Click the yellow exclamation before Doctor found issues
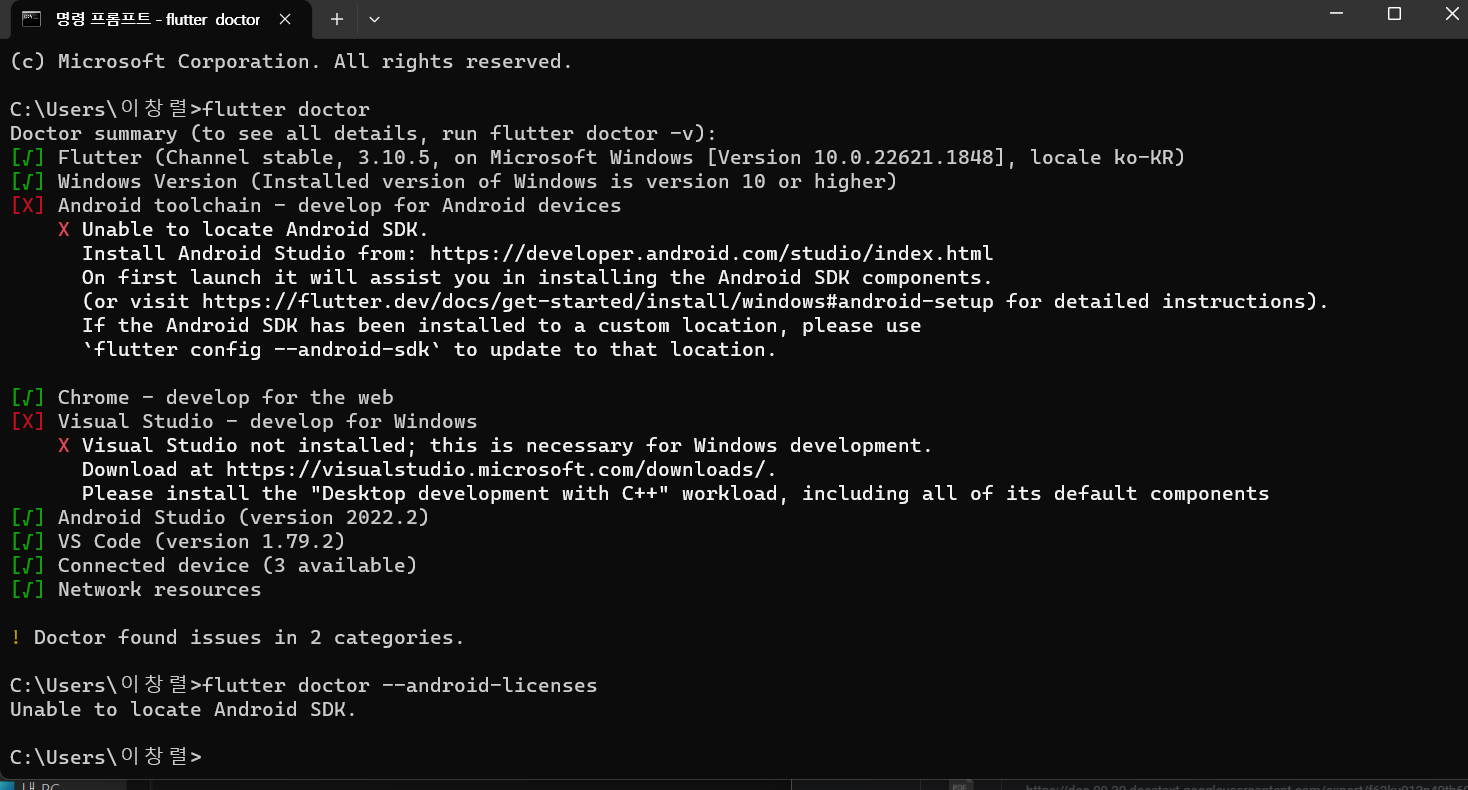Image resolution: width=1468 pixels, height=790 pixels. pyautogui.click(x=15, y=638)
